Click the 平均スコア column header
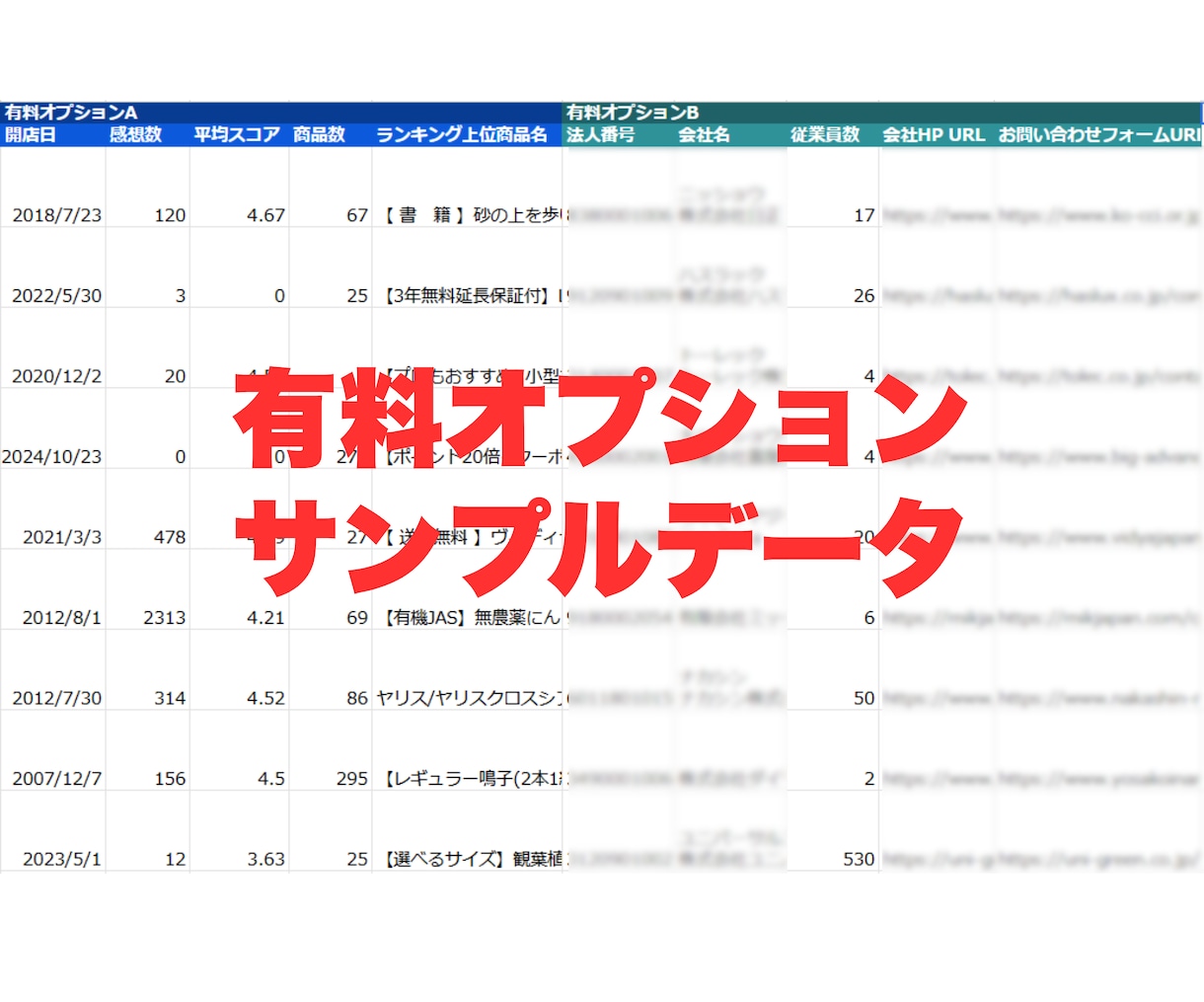Screen dimensions: 1204x1002 [x=239, y=135]
